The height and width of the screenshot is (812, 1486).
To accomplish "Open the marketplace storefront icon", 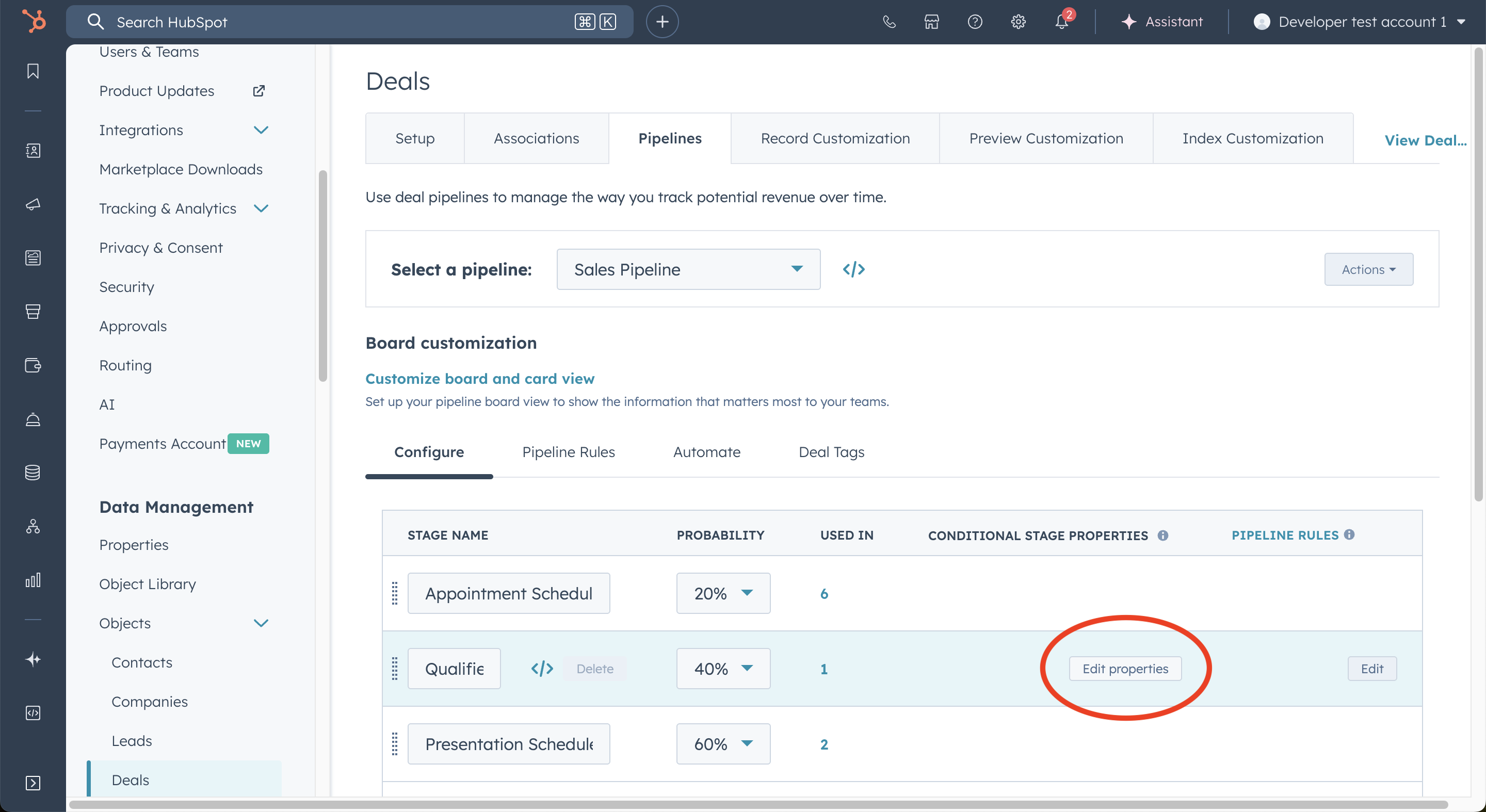I will 932,22.
